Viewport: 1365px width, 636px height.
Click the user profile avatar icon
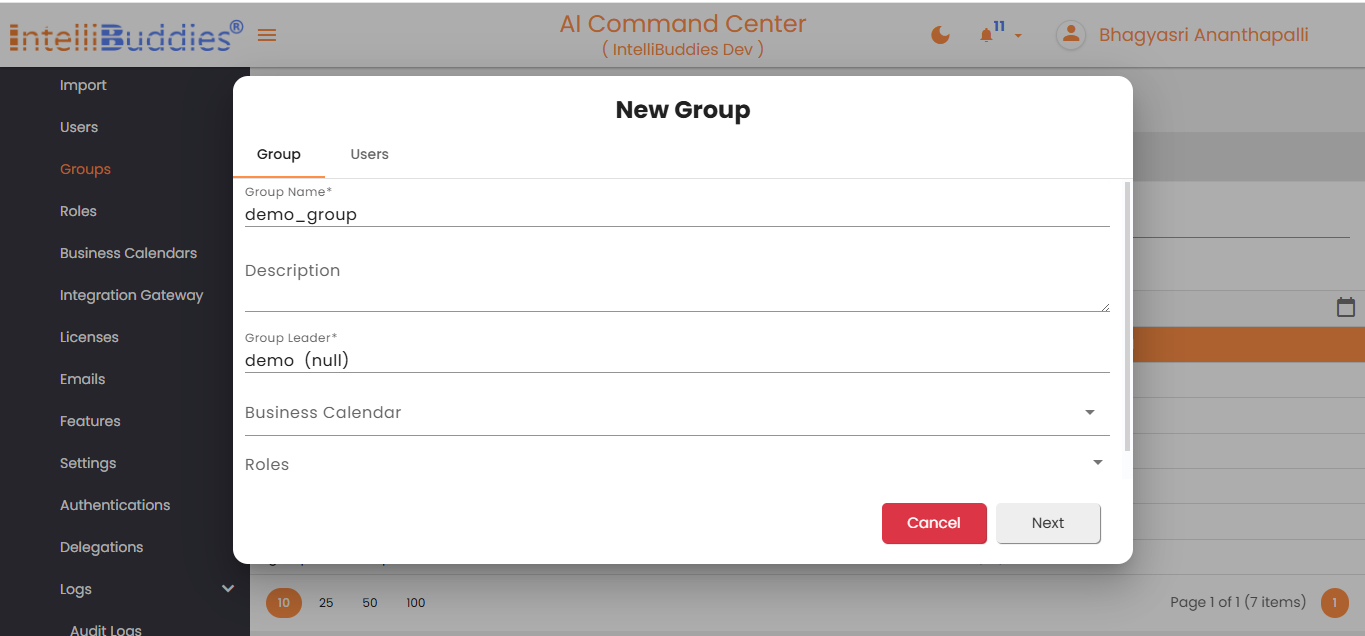click(1071, 35)
